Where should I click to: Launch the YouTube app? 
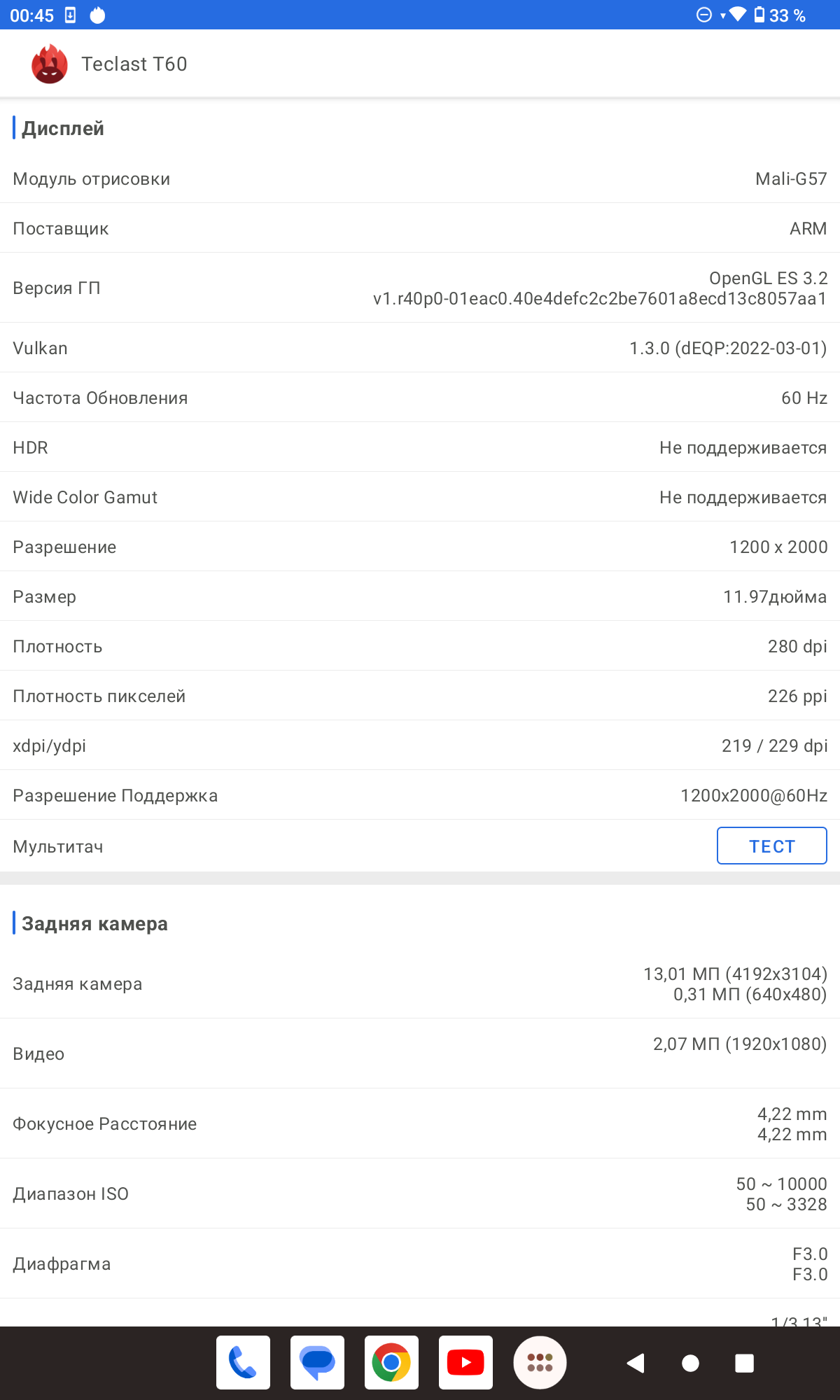pos(465,1362)
